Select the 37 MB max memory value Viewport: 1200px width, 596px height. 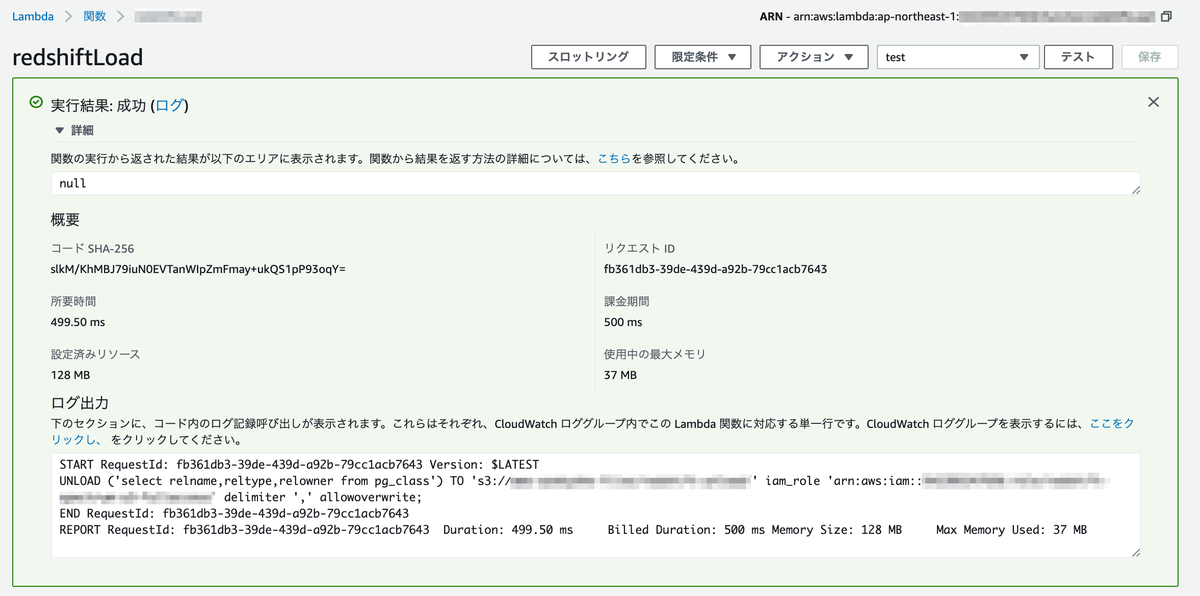(620, 375)
